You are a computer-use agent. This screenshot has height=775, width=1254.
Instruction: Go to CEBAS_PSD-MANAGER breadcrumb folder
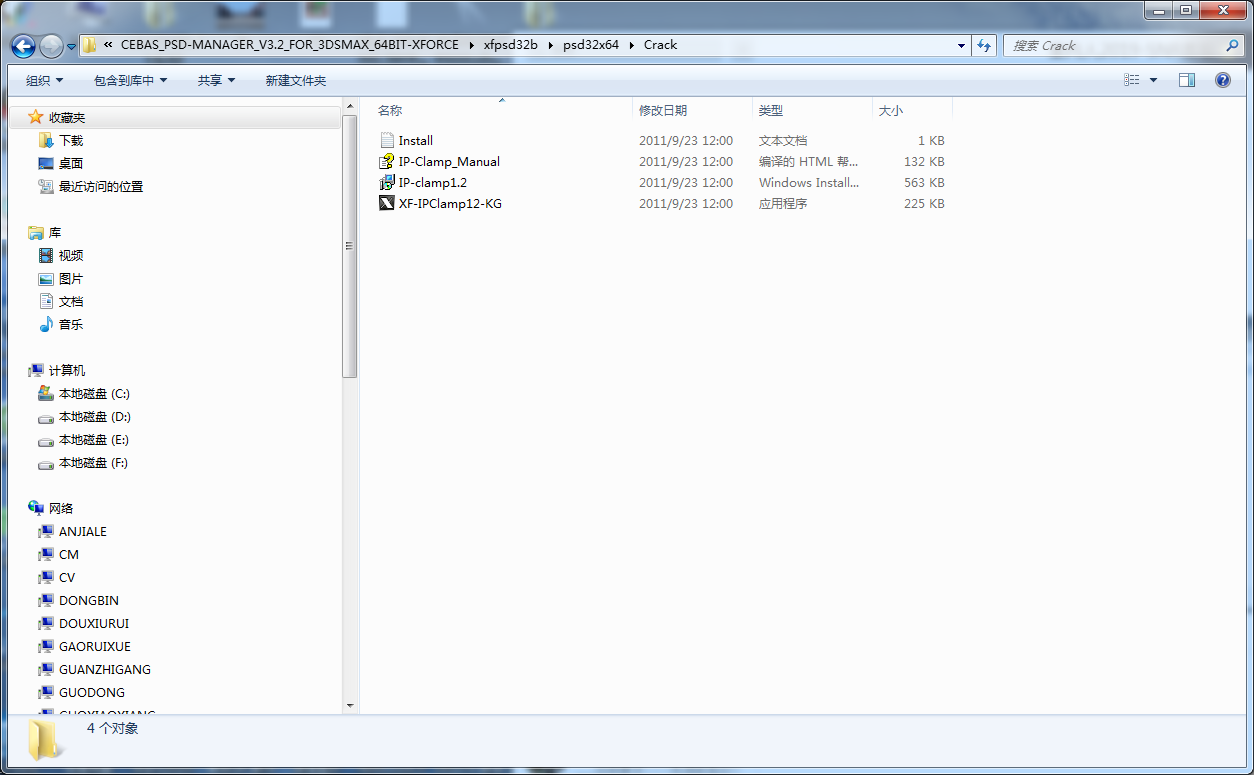(x=289, y=45)
